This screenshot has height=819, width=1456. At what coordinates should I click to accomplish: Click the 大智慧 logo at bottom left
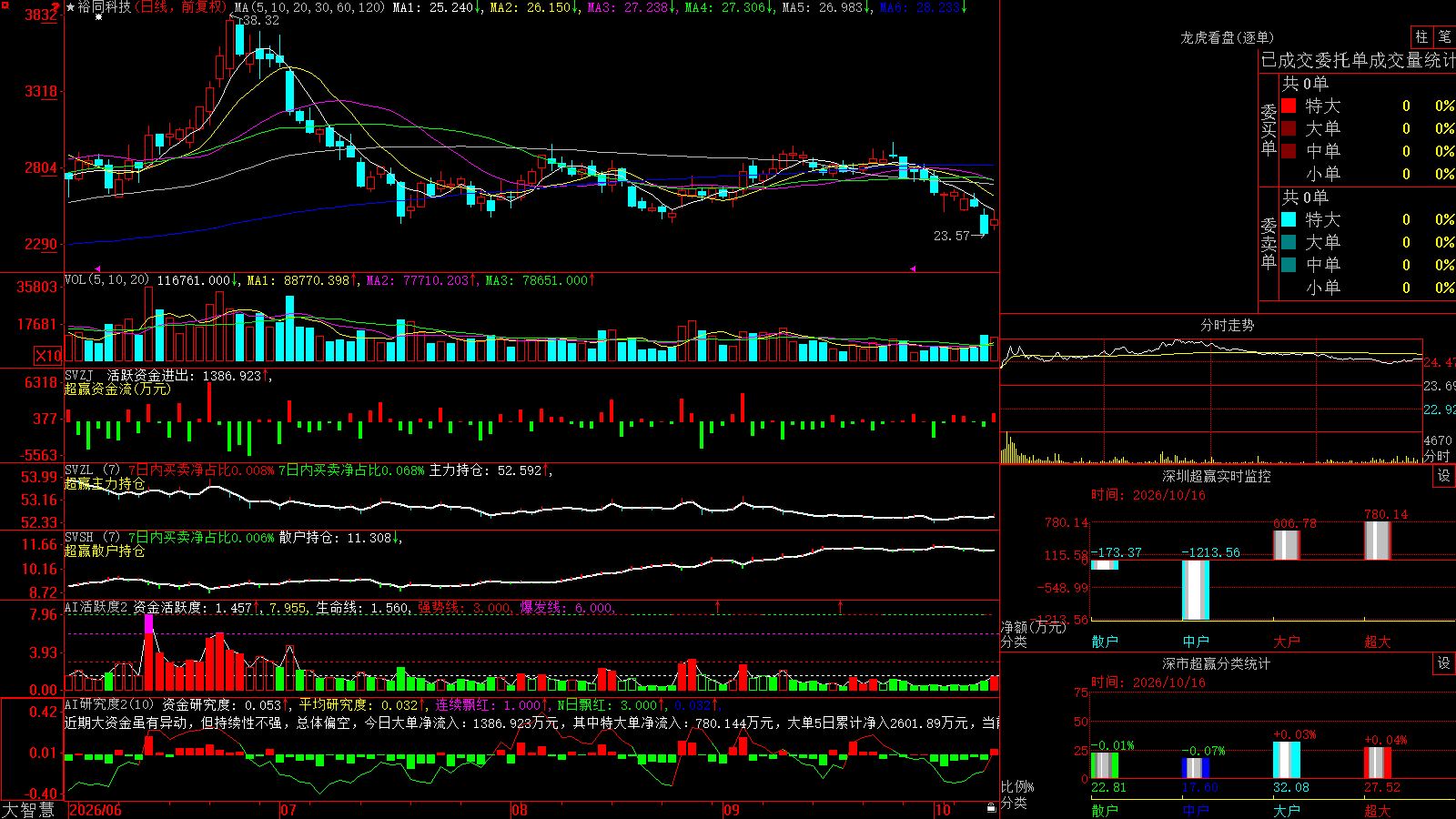[28, 809]
